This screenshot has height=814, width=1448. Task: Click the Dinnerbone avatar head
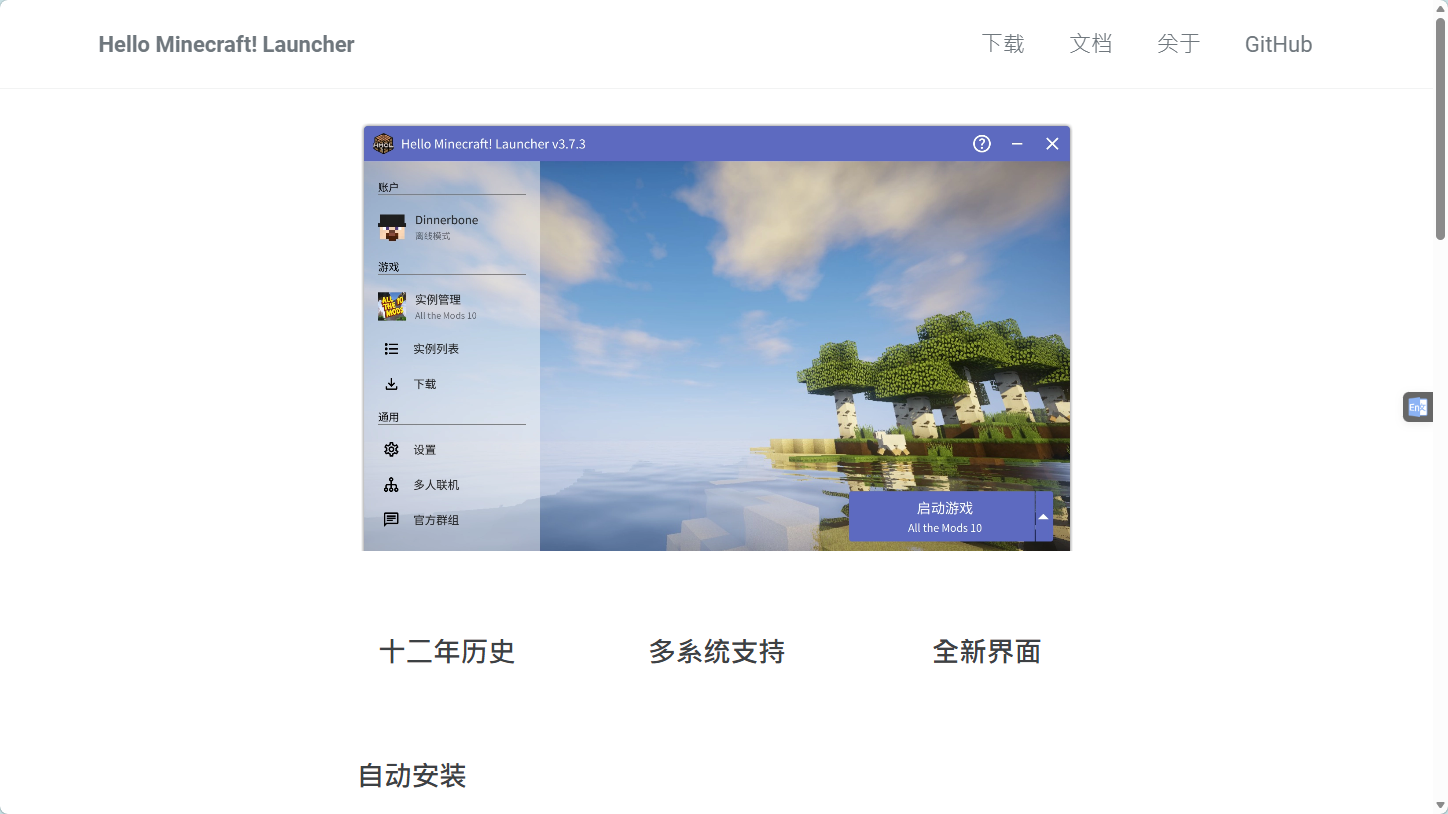(x=392, y=227)
